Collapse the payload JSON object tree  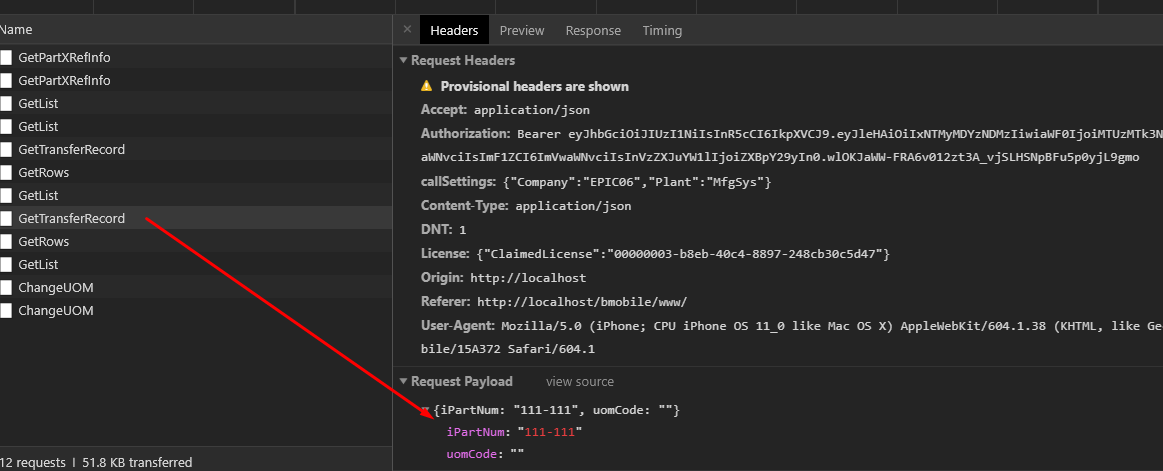[425, 410]
